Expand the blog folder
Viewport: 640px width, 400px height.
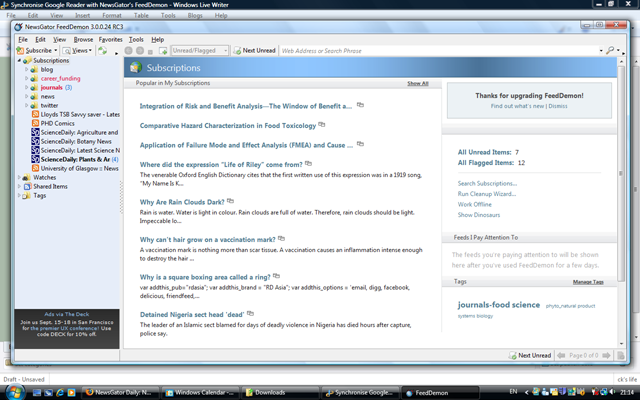[x=27, y=69]
